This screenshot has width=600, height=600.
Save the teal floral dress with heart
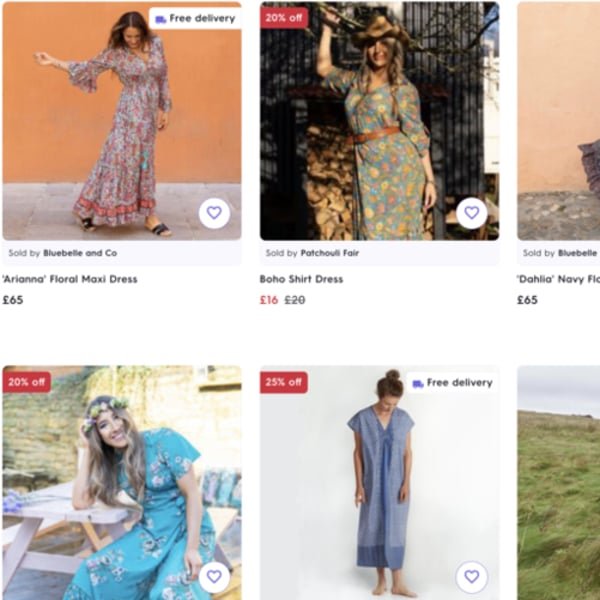(x=214, y=577)
